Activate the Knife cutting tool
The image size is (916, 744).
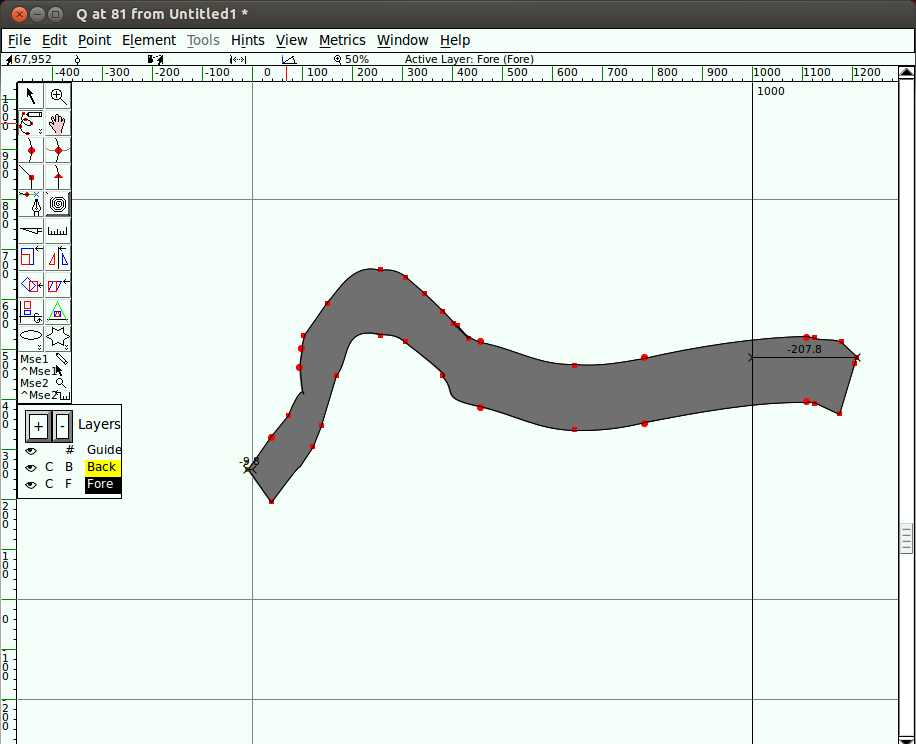click(x=31, y=231)
